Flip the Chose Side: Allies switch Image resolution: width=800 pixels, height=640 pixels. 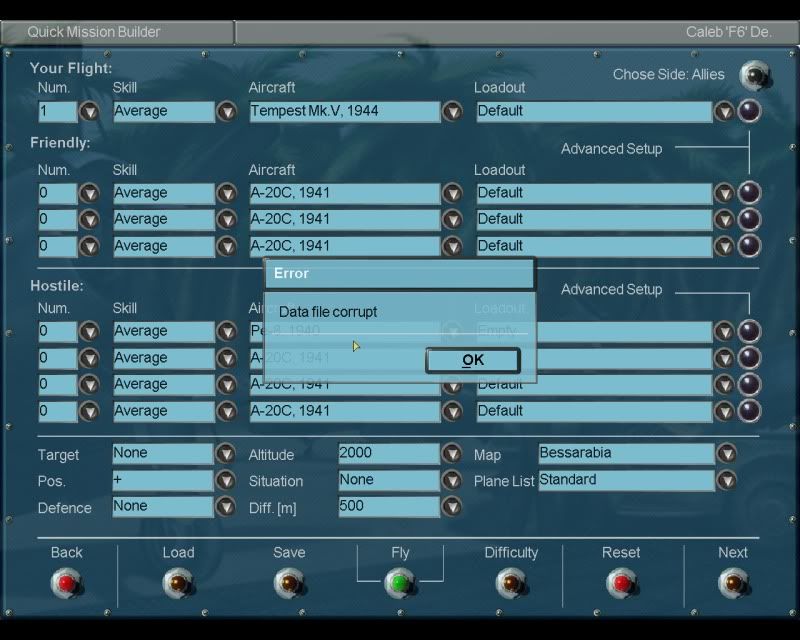[x=755, y=75]
